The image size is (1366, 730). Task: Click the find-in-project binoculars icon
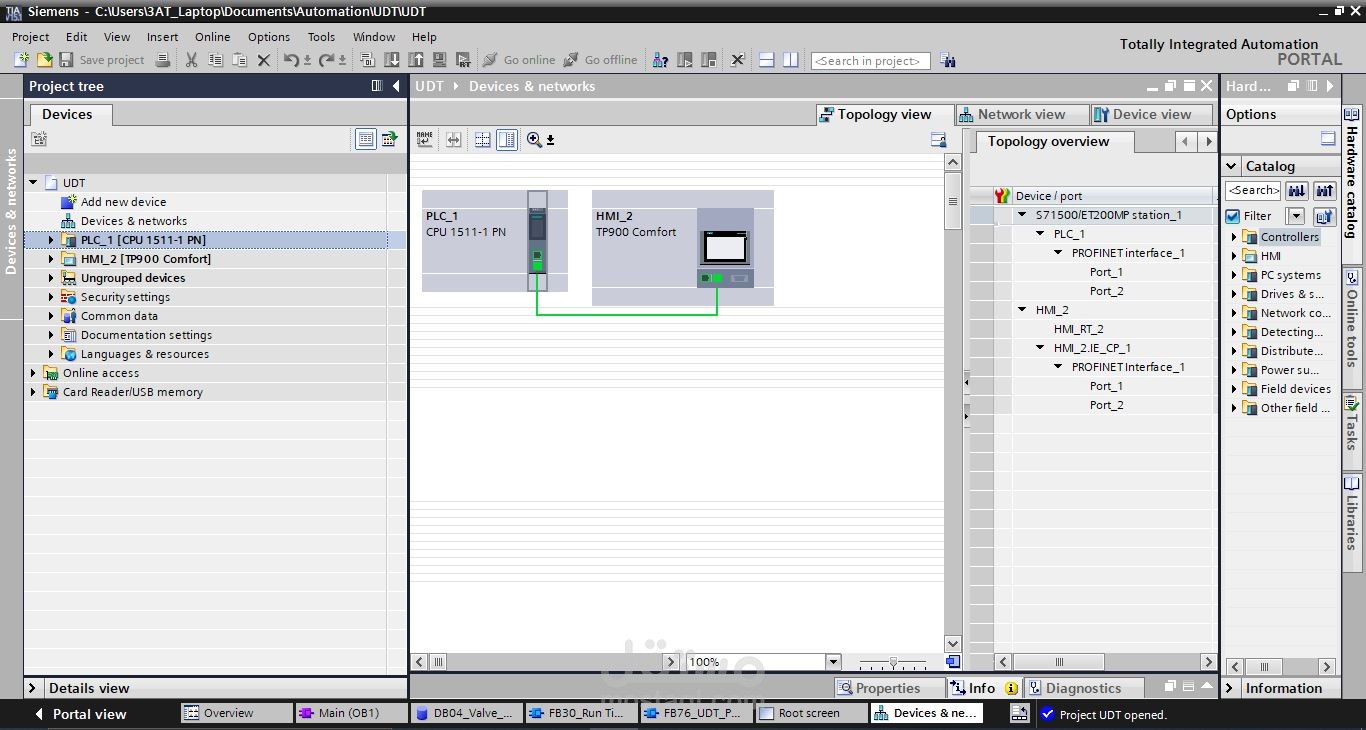(x=948, y=61)
